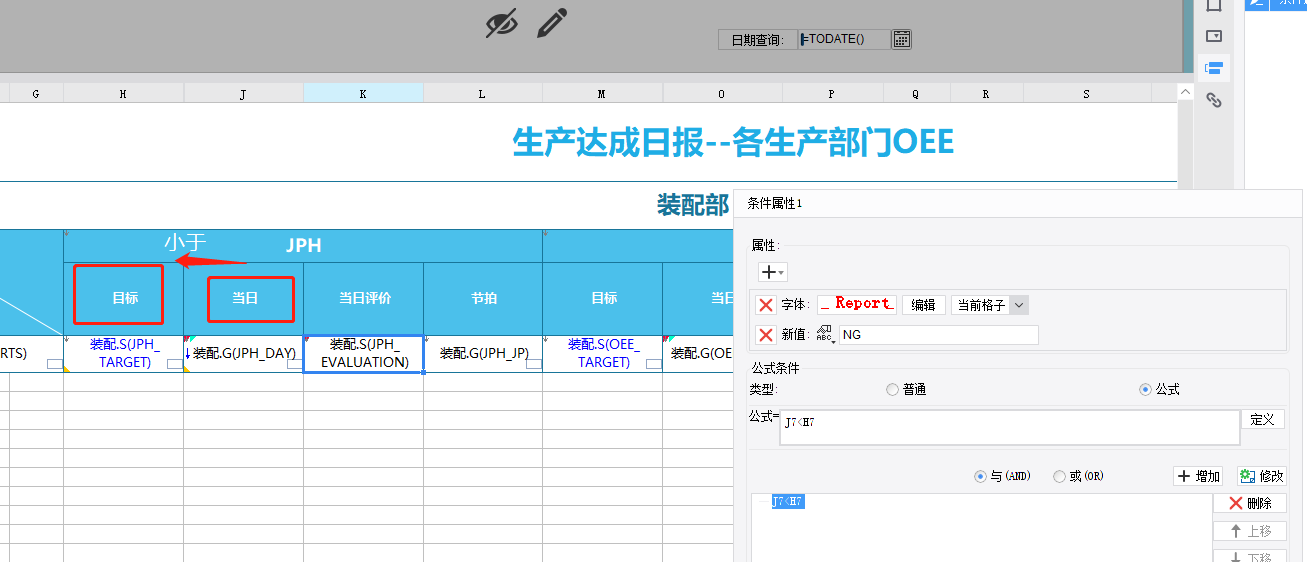Image resolution: width=1307 pixels, height=562 pixels.
Task: Click the red Report font preview
Action: (857, 304)
